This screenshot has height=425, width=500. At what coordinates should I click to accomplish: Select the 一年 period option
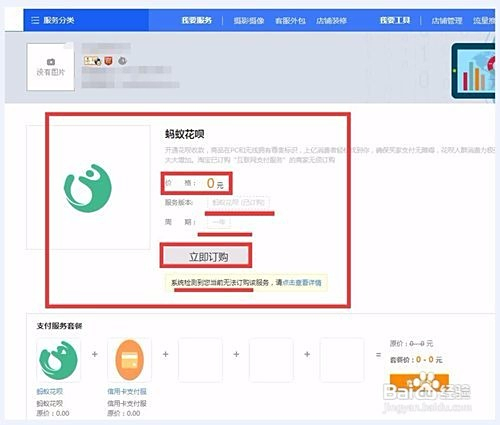(219, 222)
